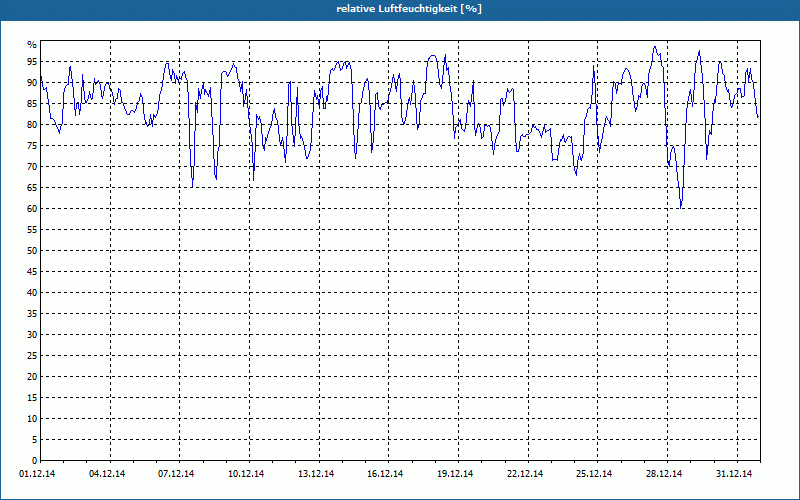Select the y-axis value '5'

click(x=35, y=439)
